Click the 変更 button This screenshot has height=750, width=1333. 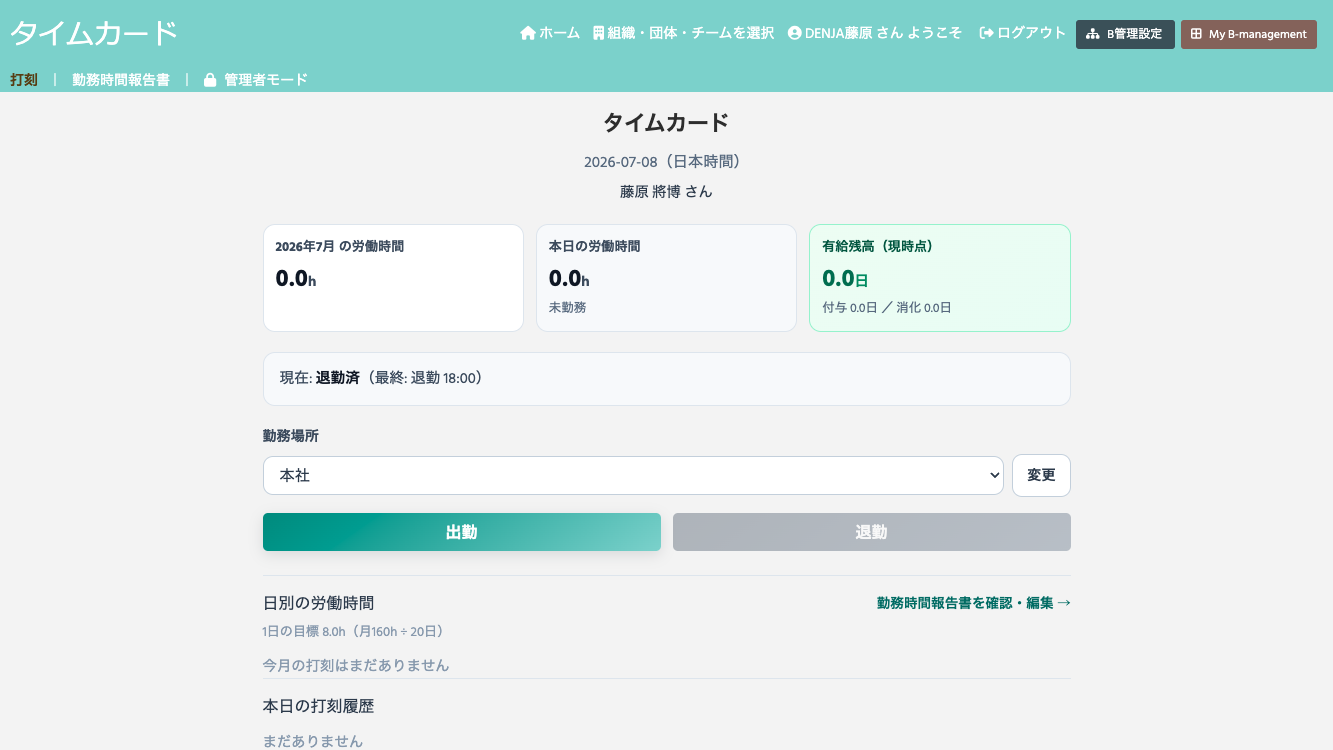(1041, 476)
